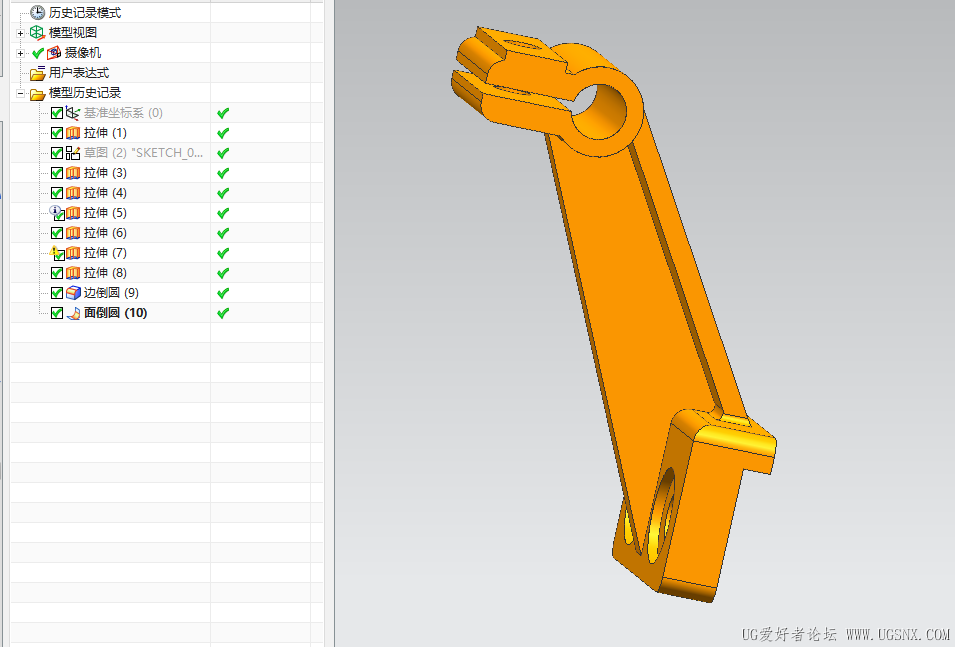The width and height of the screenshot is (955, 647).
Task: Select the Model Views cube icon
Action: coord(38,32)
